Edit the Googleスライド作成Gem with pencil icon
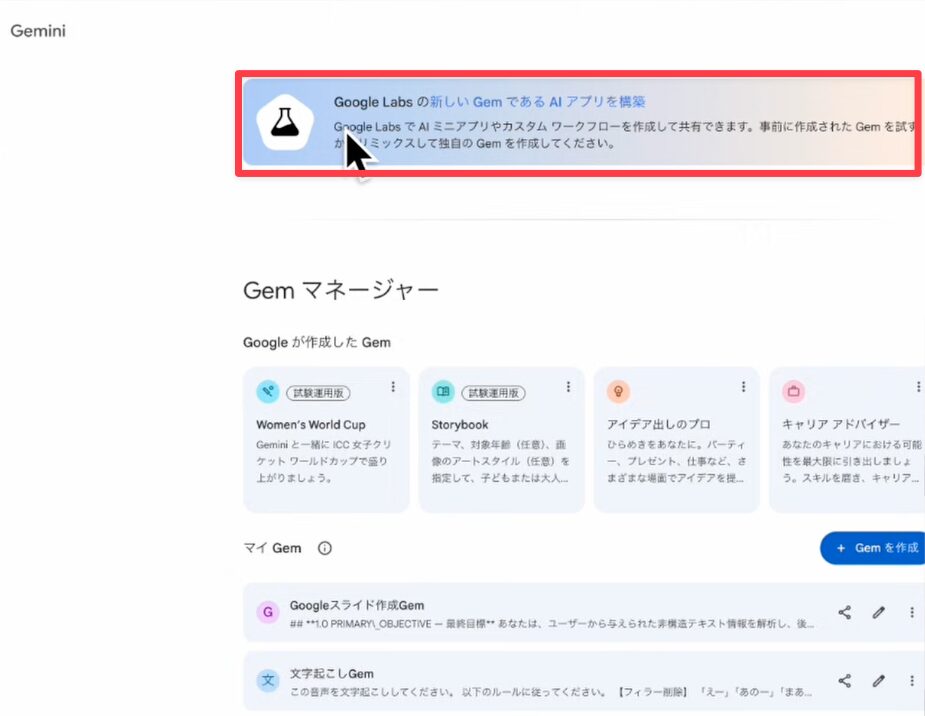Viewport: 925px width, 716px height. pos(879,613)
